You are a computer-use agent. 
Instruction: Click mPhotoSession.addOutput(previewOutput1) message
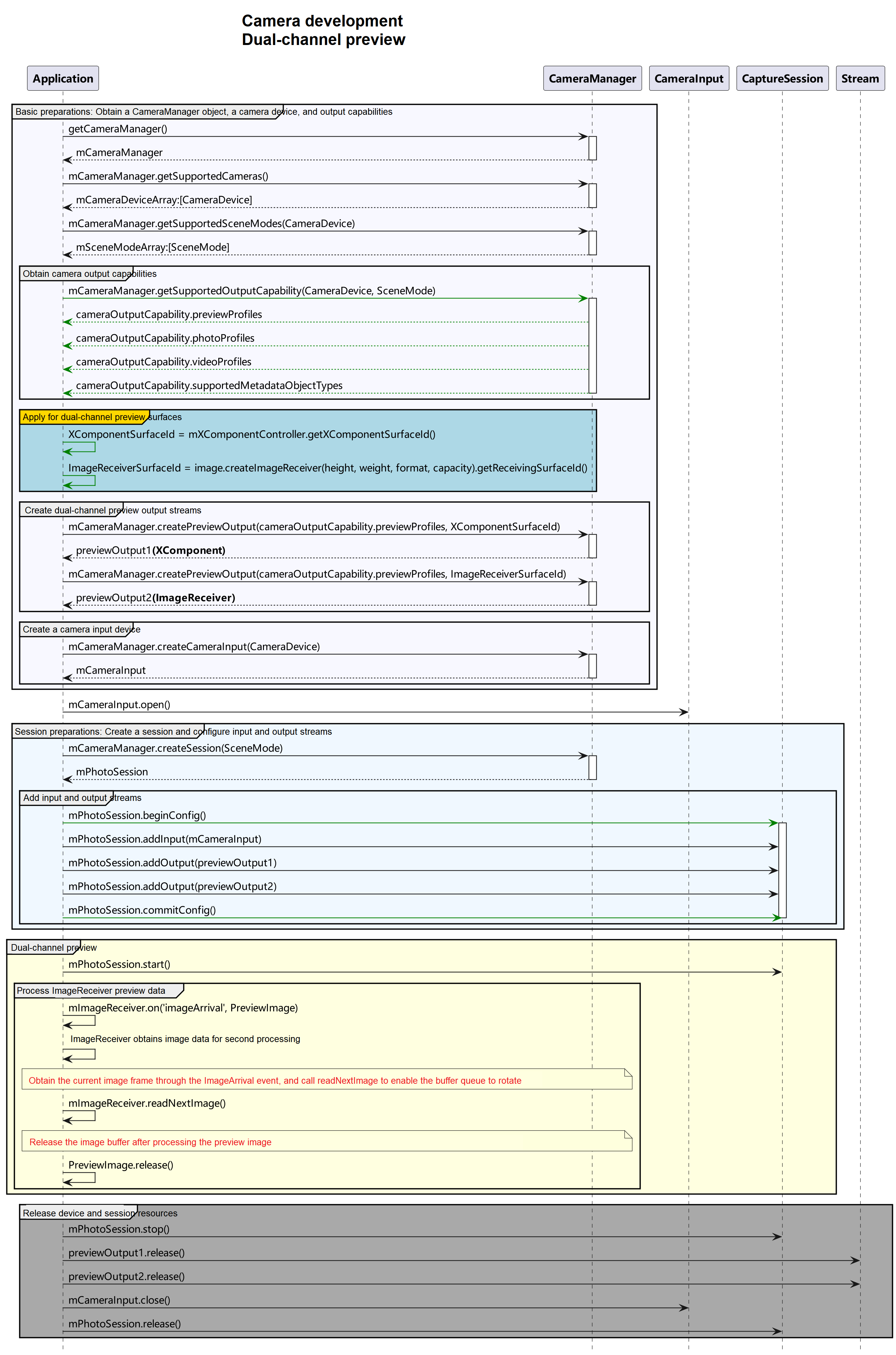click(x=172, y=863)
